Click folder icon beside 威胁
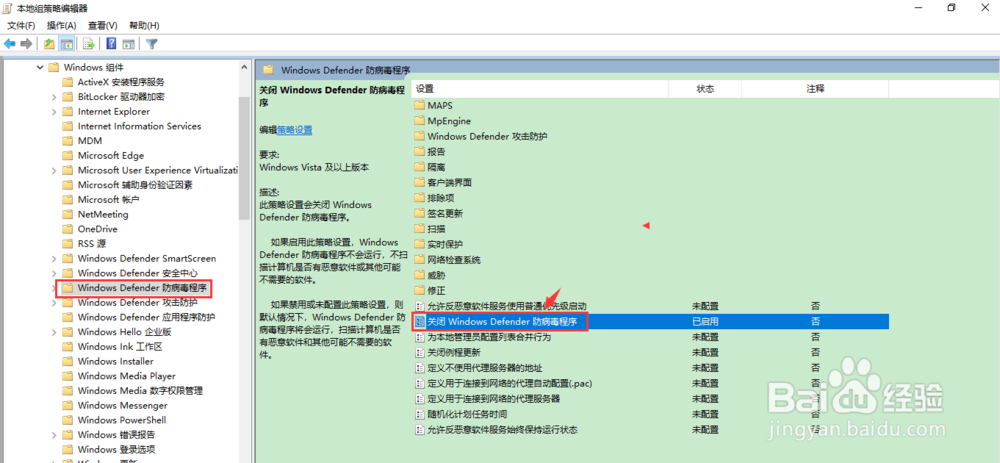Image resolution: width=1000 pixels, height=463 pixels. coord(419,275)
